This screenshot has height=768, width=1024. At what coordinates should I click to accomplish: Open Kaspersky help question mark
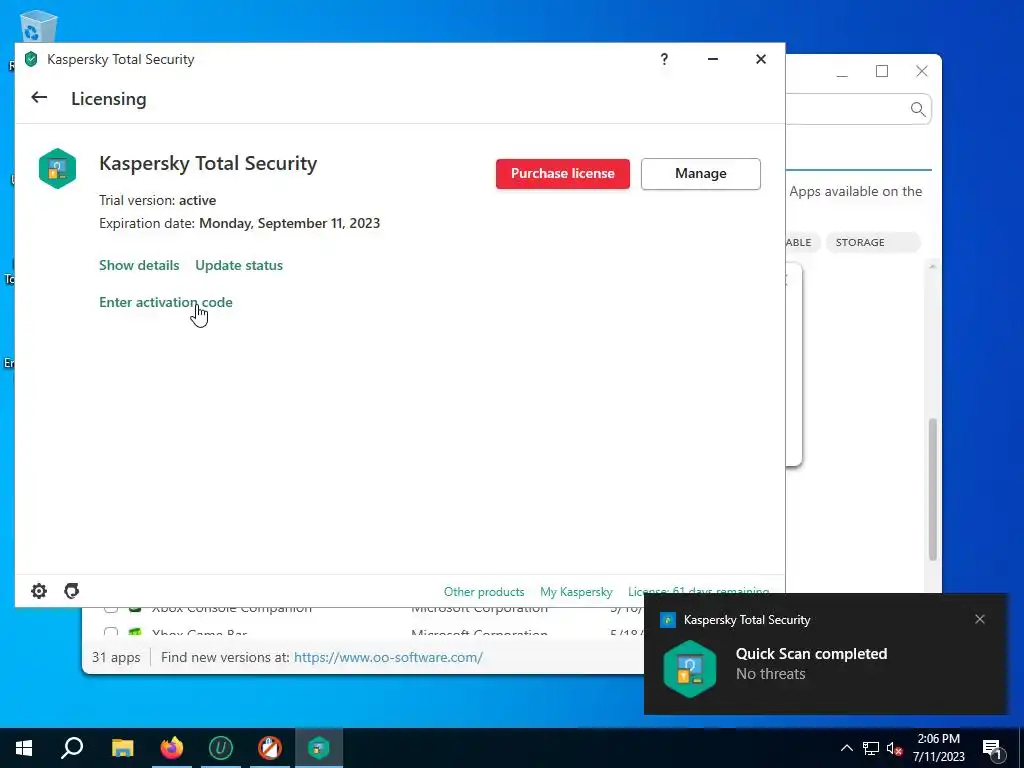[664, 59]
